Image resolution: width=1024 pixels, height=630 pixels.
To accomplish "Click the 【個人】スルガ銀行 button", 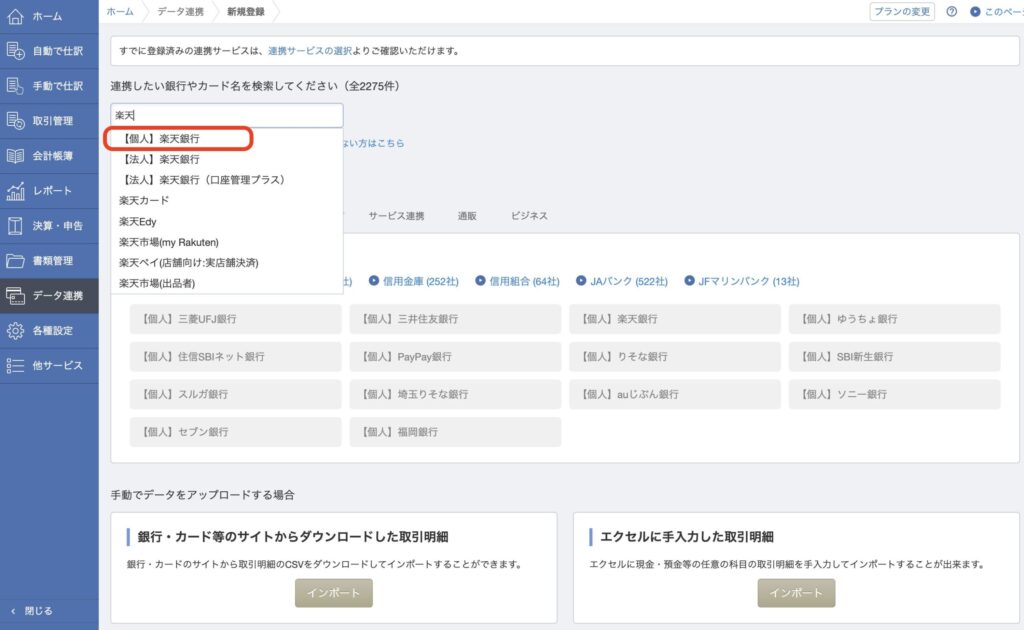I will (235, 394).
